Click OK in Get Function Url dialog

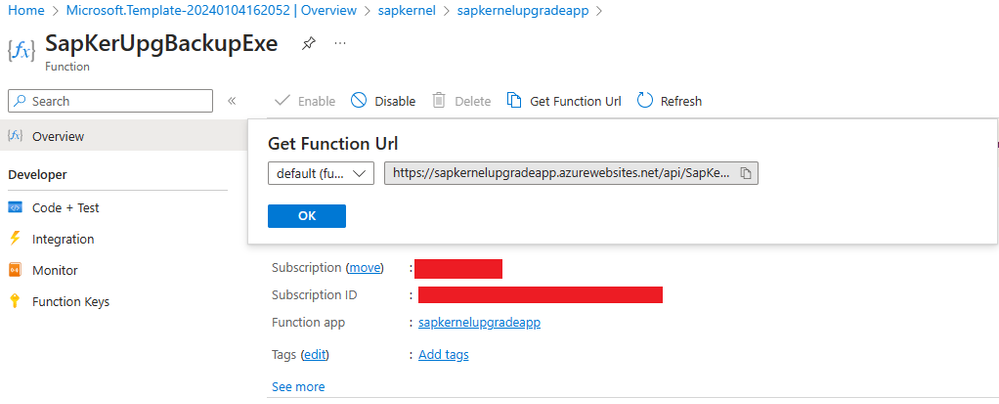point(307,216)
